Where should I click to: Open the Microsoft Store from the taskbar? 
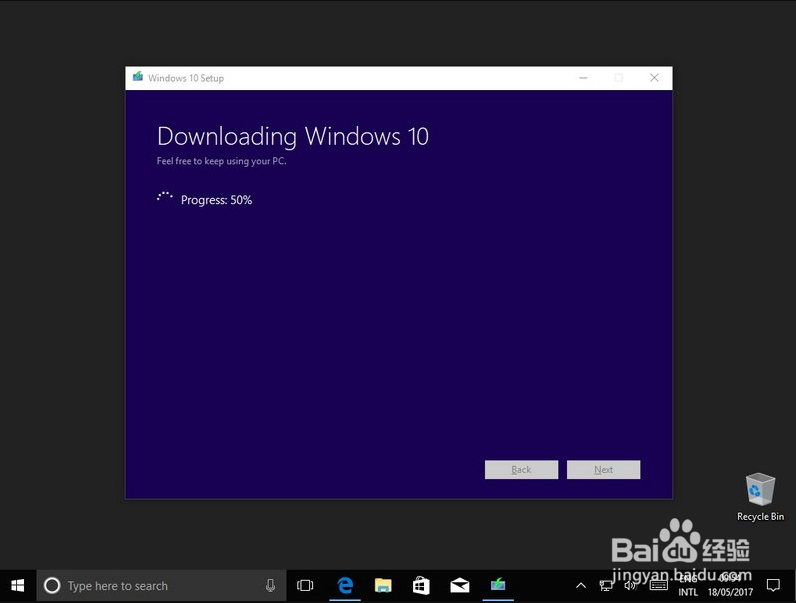421,586
